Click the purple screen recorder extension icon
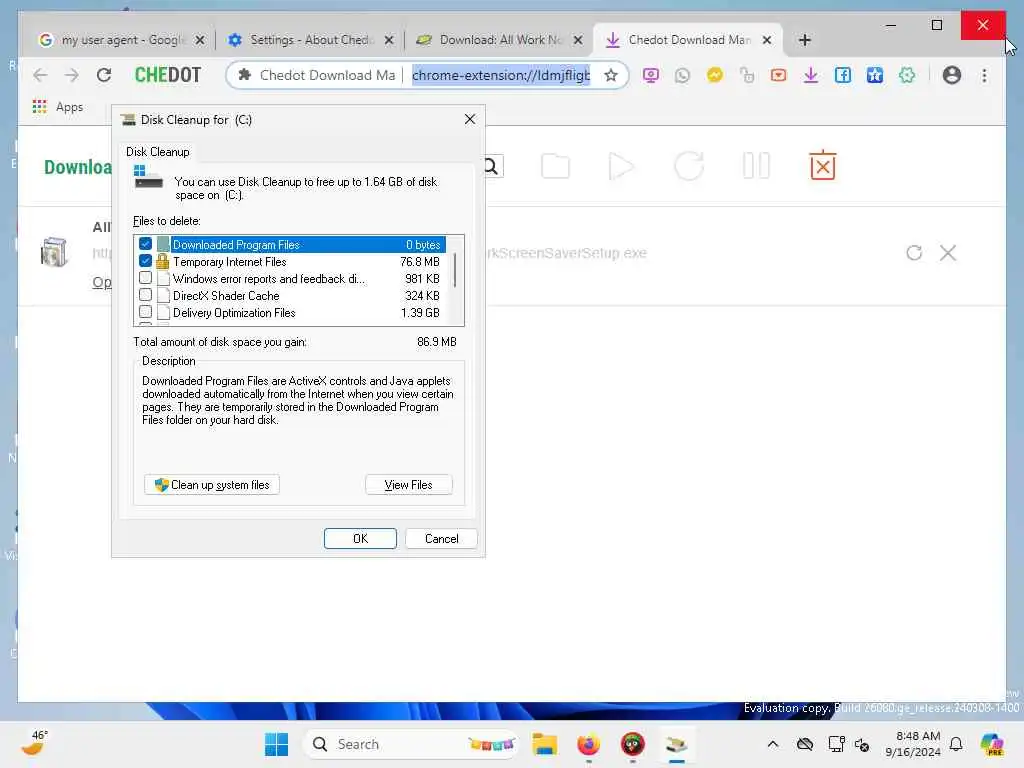This screenshot has height=768, width=1024. click(x=650, y=75)
